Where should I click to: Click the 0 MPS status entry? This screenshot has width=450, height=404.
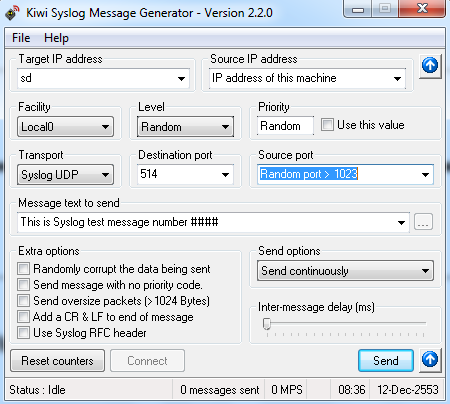tap(287, 390)
